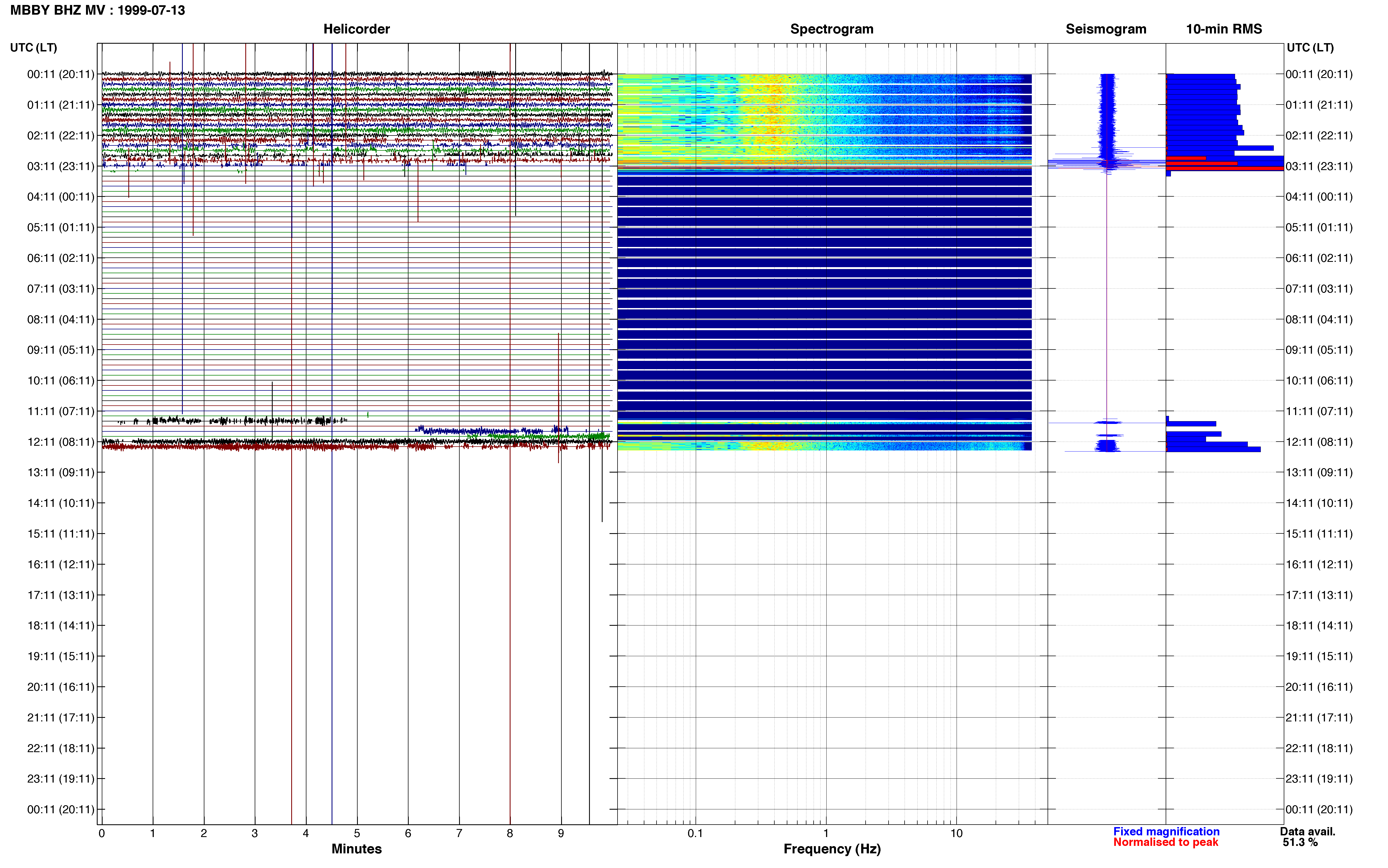Click the 'Seismogram' panel heading
The height and width of the screenshot is (868, 1388).
click(1106, 29)
